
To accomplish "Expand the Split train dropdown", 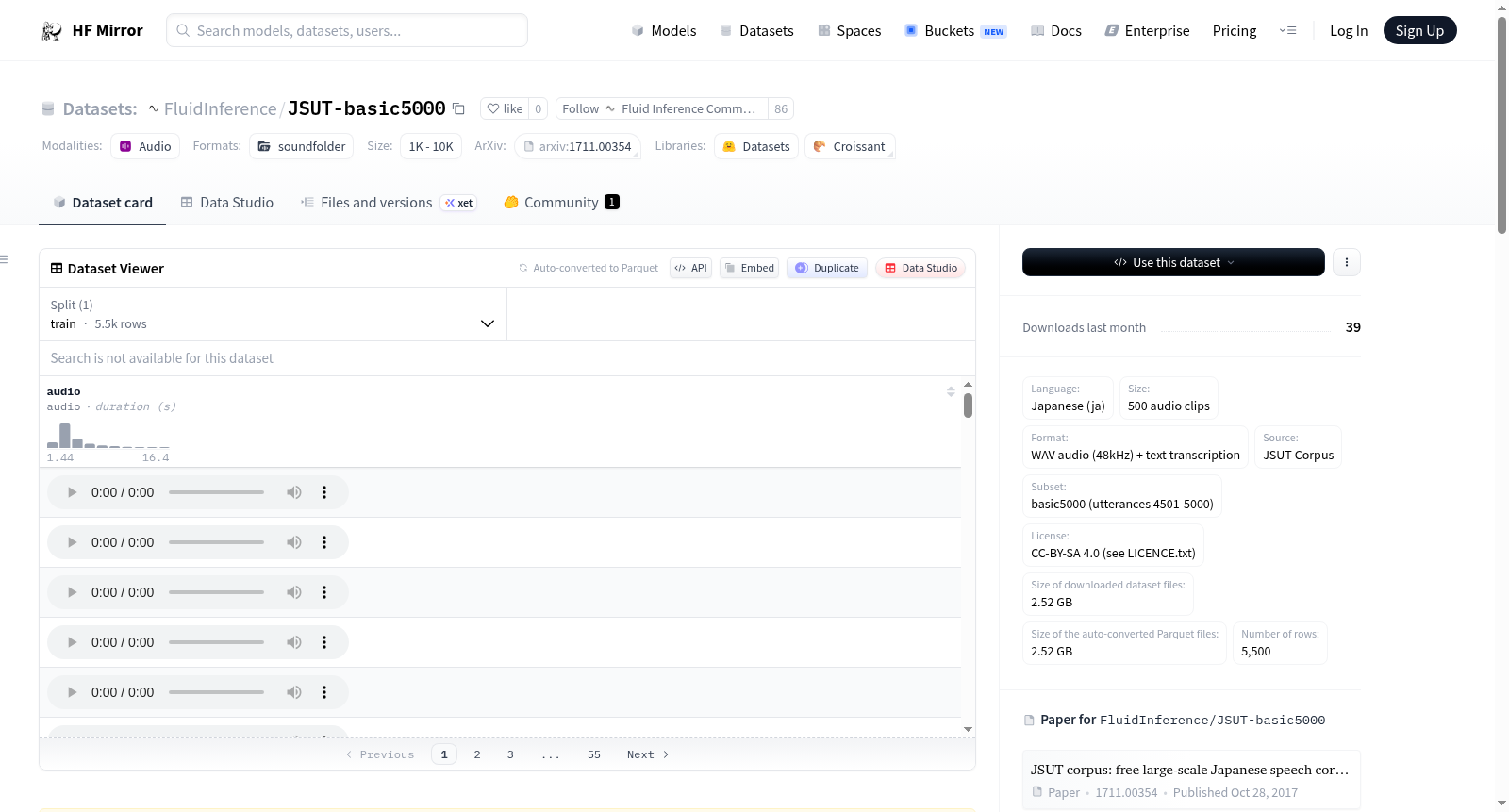I will pos(273,314).
